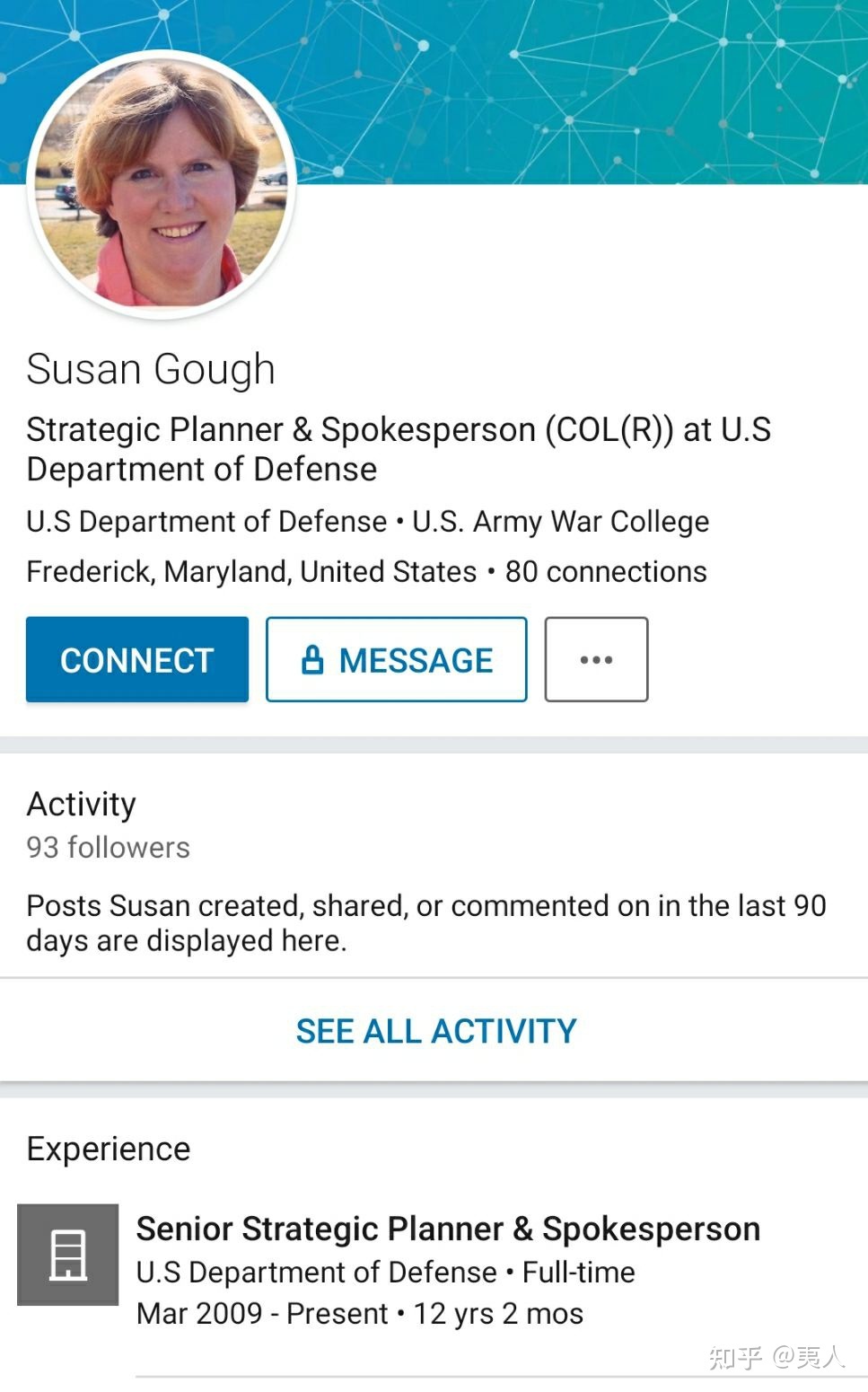Click the CONNECT button
The width and height of the screenshot is (868, 1392).
(x=137, y=659)
